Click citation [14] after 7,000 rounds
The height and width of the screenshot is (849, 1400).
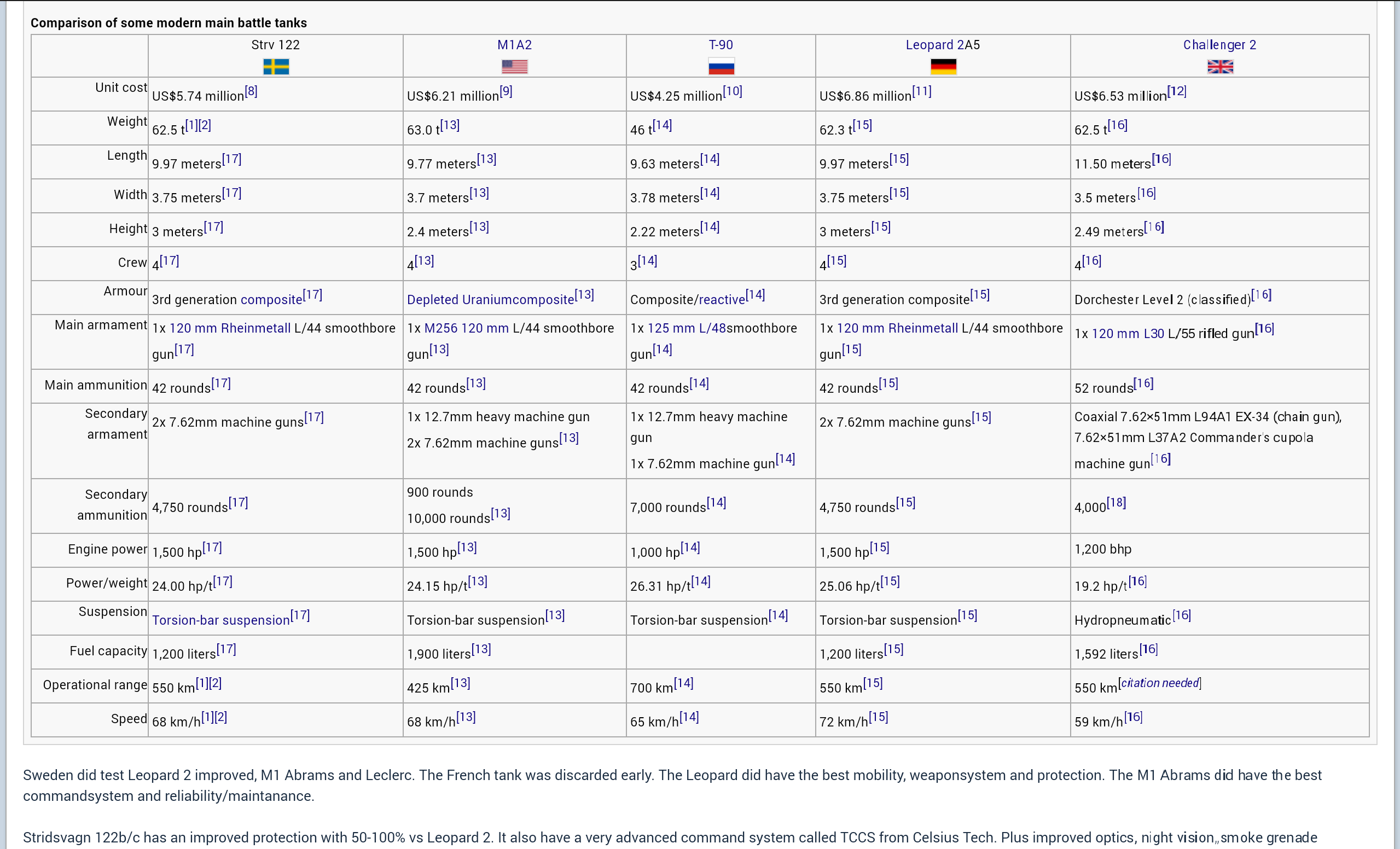pos(717,502)
